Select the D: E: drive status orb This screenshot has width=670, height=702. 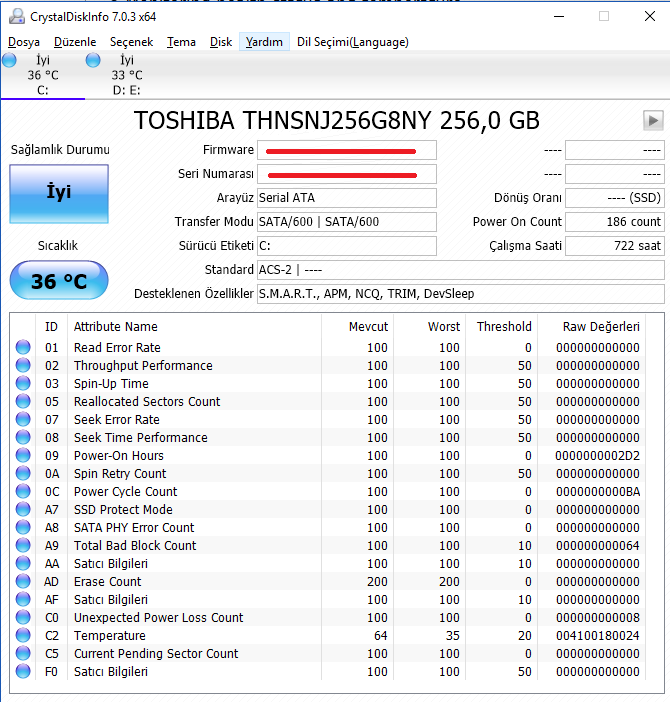point(93,60)
